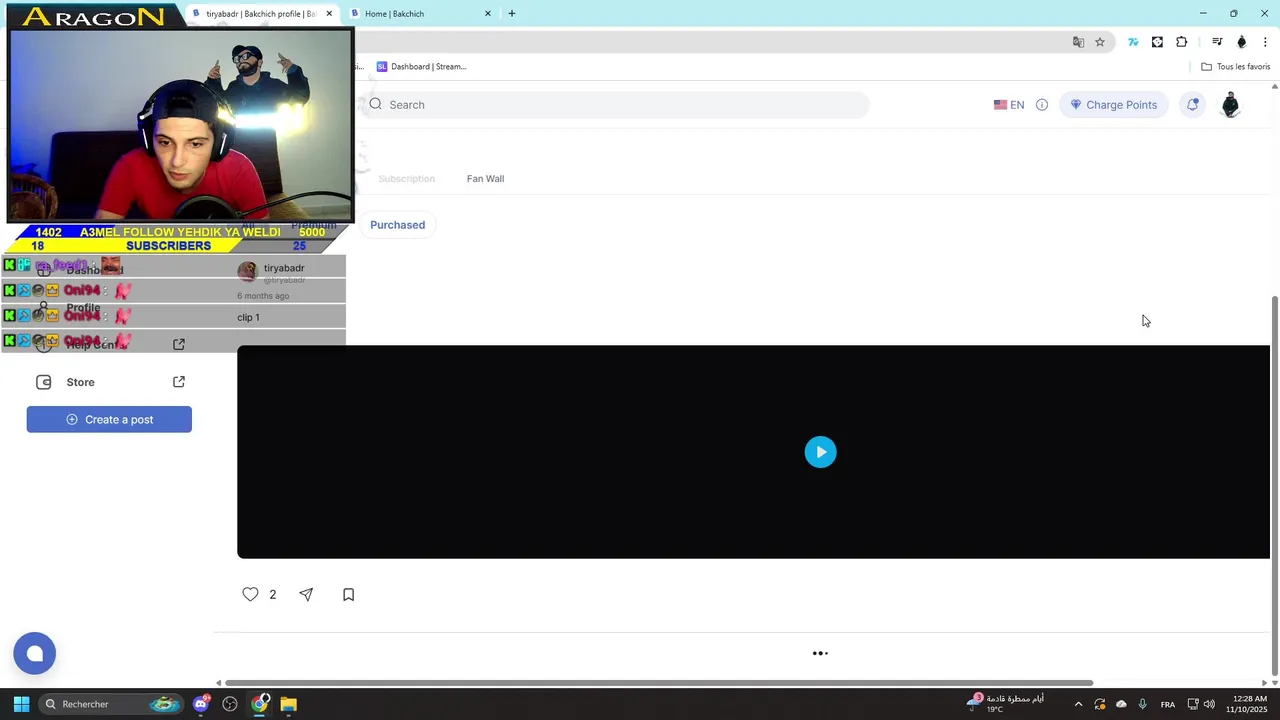This screenshot has height=720, width=1280.
Task: Open the 7TV extension icon
Action: 1133,42
